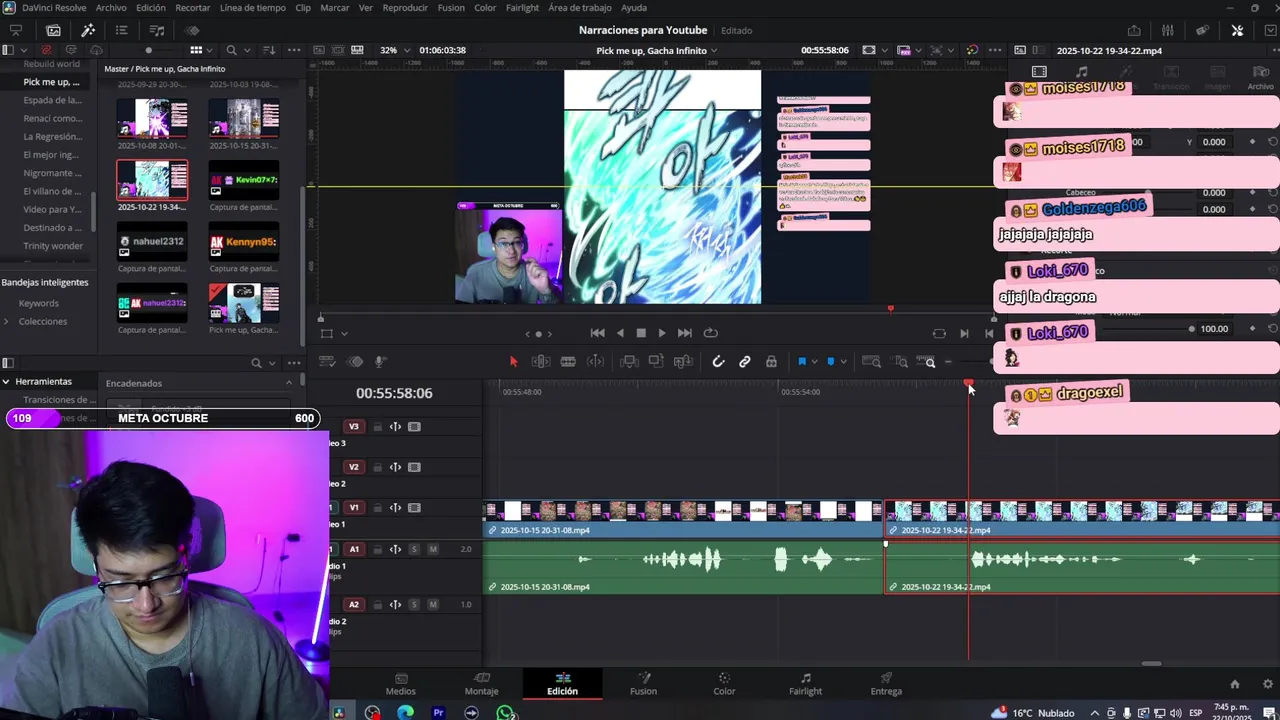Viewport: 1280px width, 720px height.
Task: Select the Keywords smart bin
Action: click(x=38, y=303)
